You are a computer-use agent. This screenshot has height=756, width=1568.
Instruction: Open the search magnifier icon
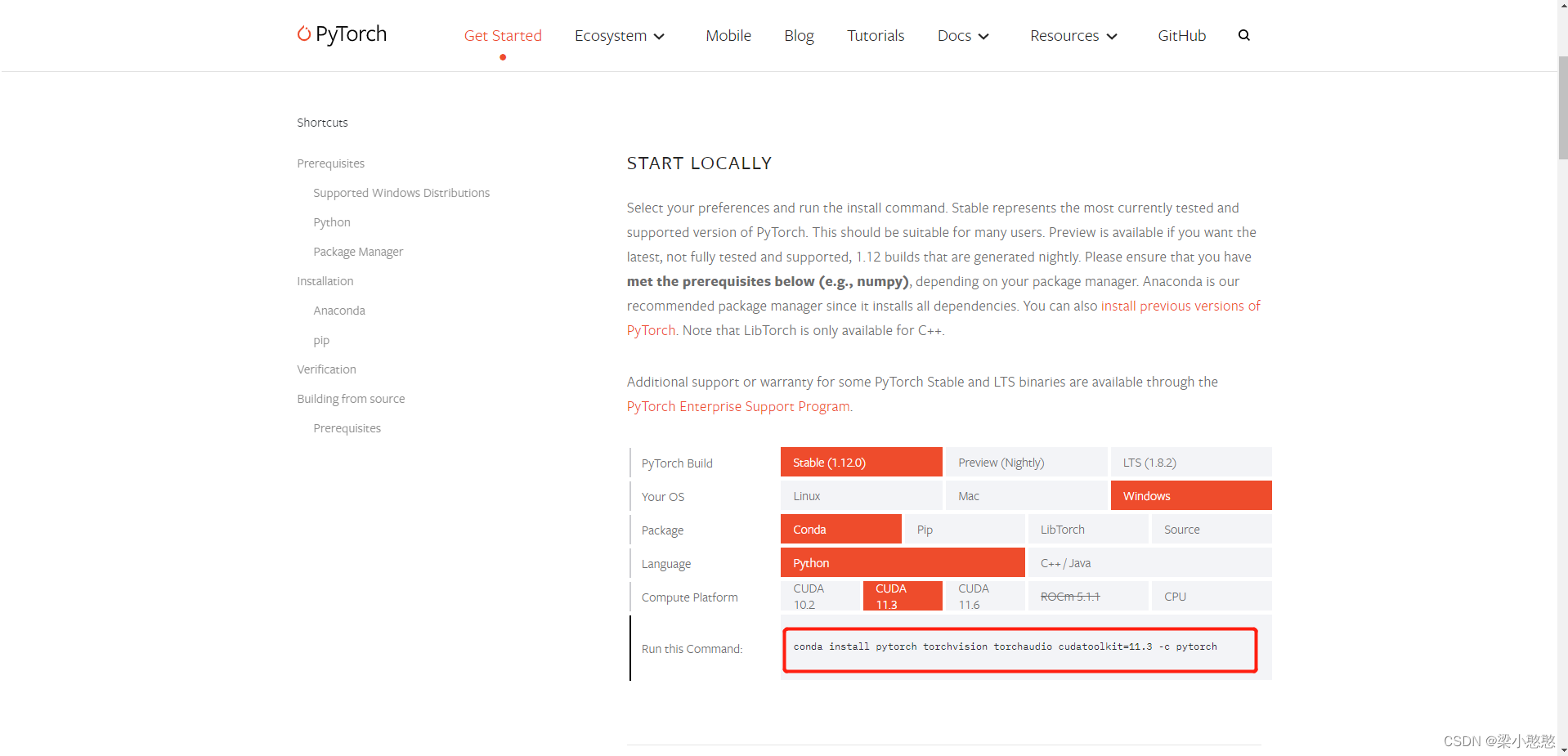coord(1243,35)
